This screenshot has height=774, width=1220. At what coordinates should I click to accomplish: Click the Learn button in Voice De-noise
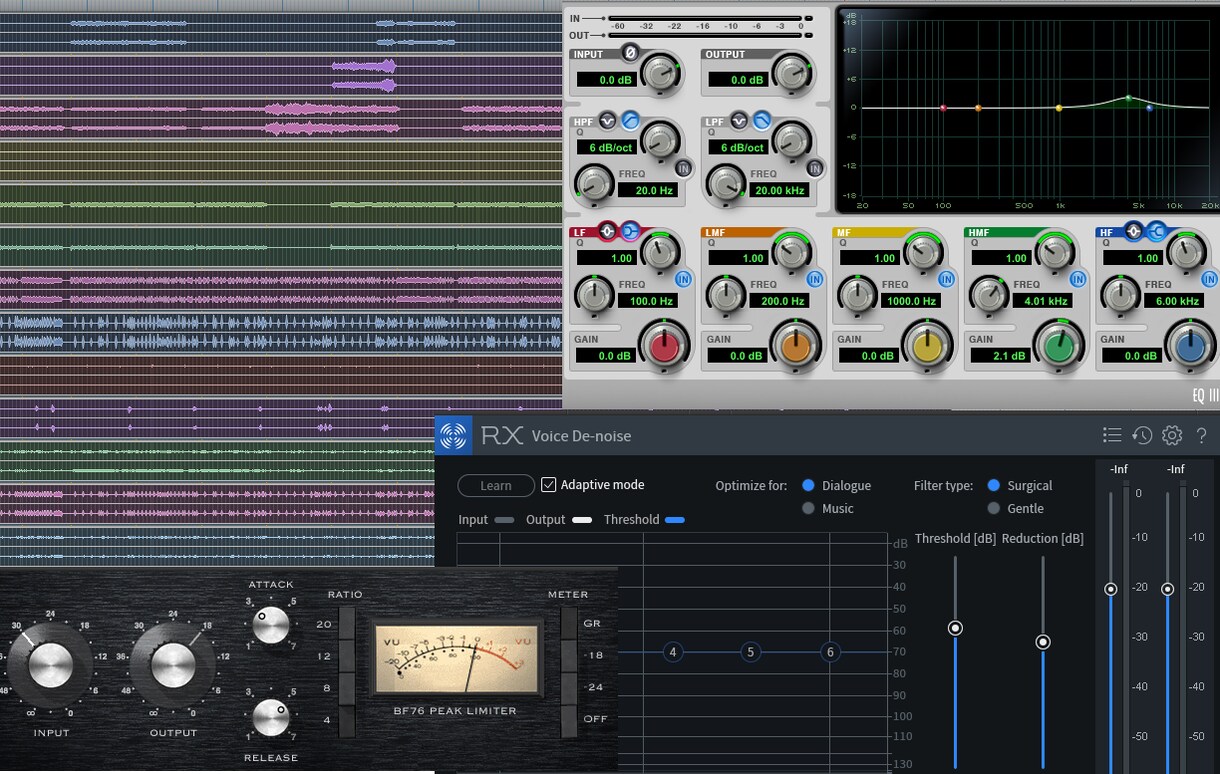[496, 485]
